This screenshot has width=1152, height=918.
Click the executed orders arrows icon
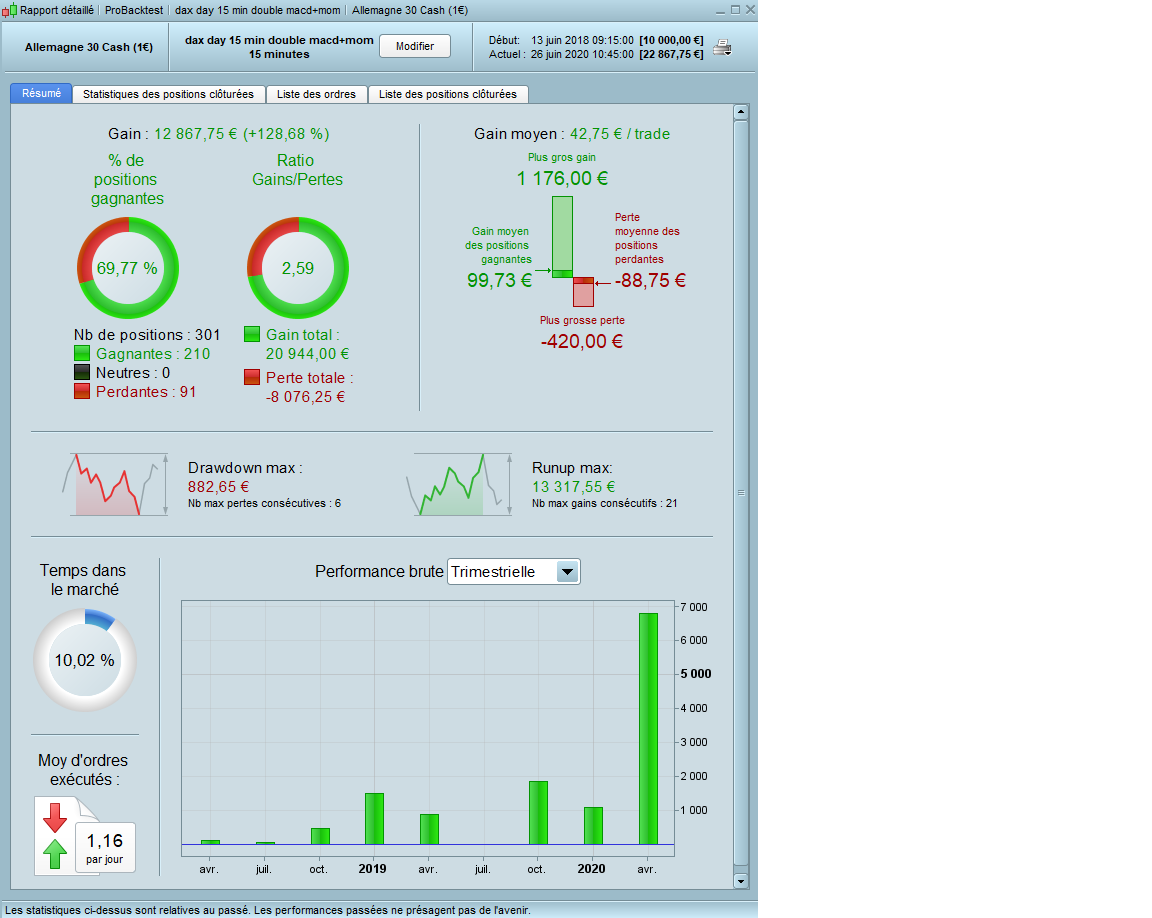click(x=55, y=836)
